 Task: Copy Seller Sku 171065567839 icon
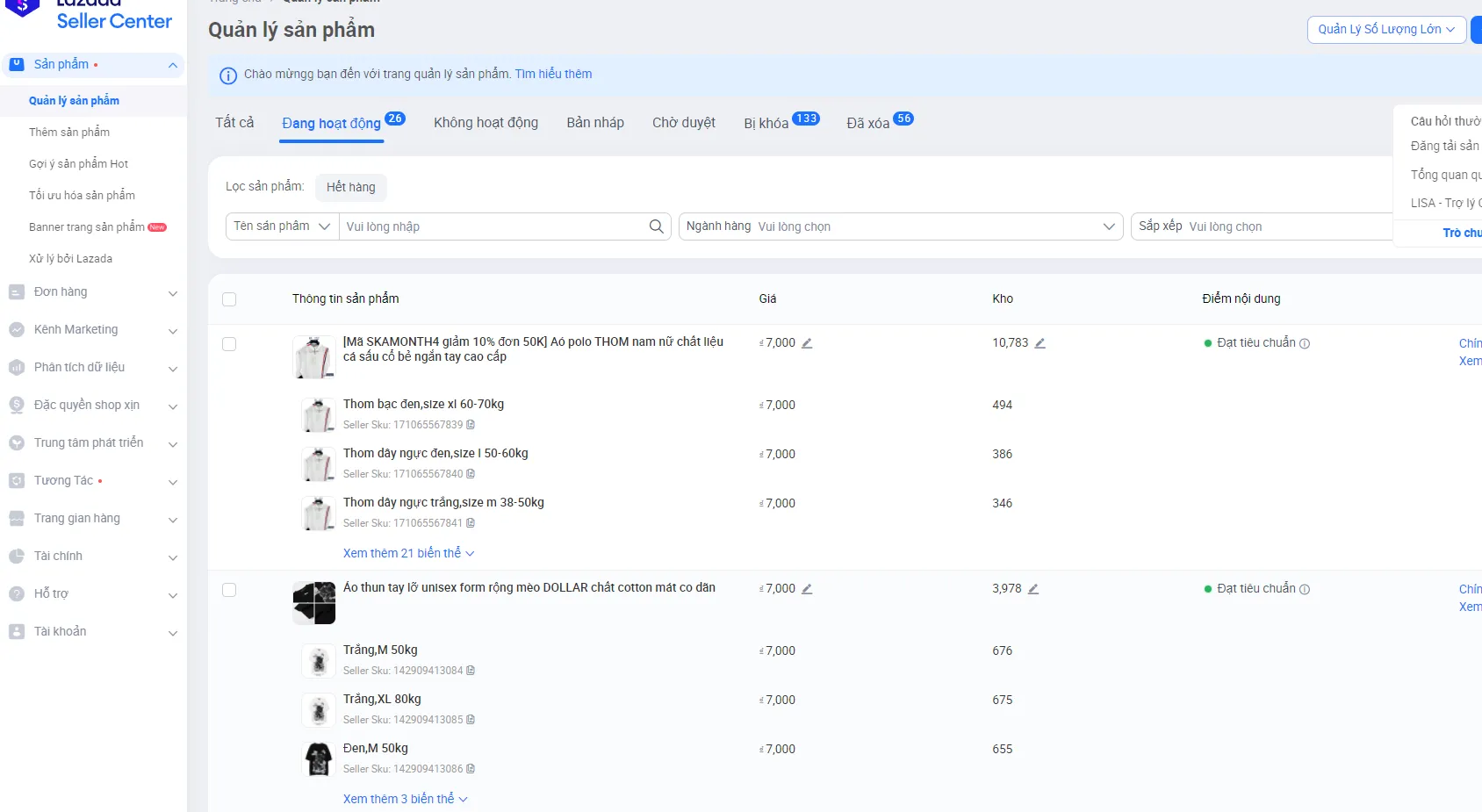(471, 425)
